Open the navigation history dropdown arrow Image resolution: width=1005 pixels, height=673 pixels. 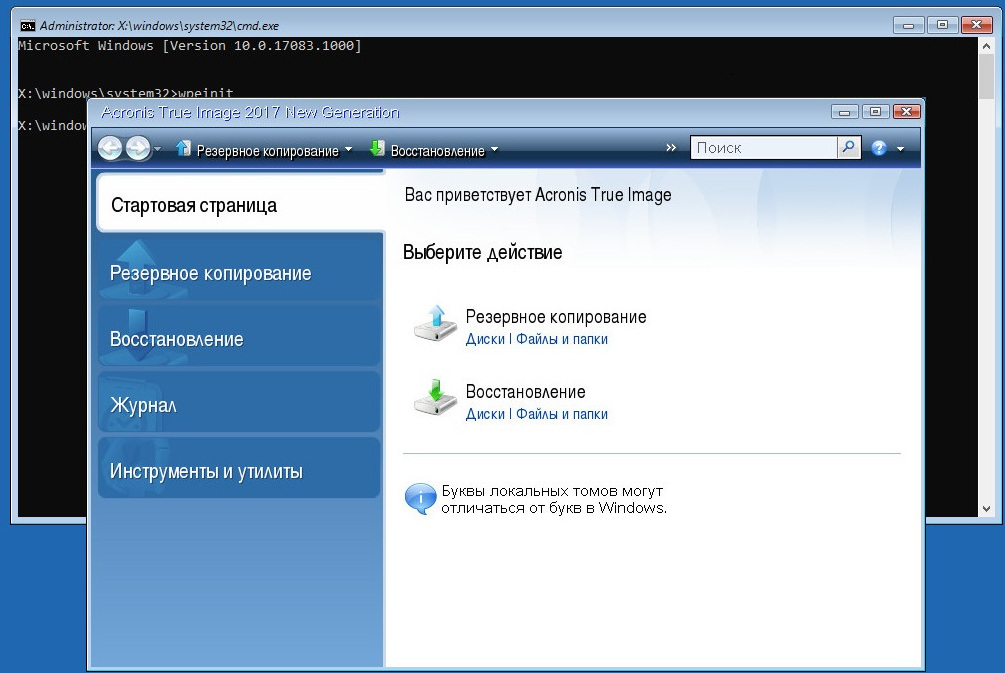(x=158, y=151)
